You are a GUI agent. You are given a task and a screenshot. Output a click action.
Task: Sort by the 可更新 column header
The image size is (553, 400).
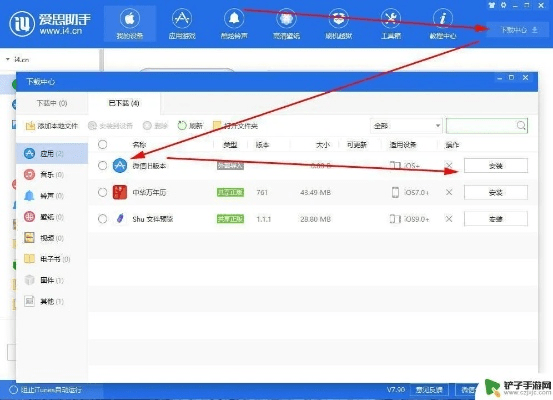point(357,145)
